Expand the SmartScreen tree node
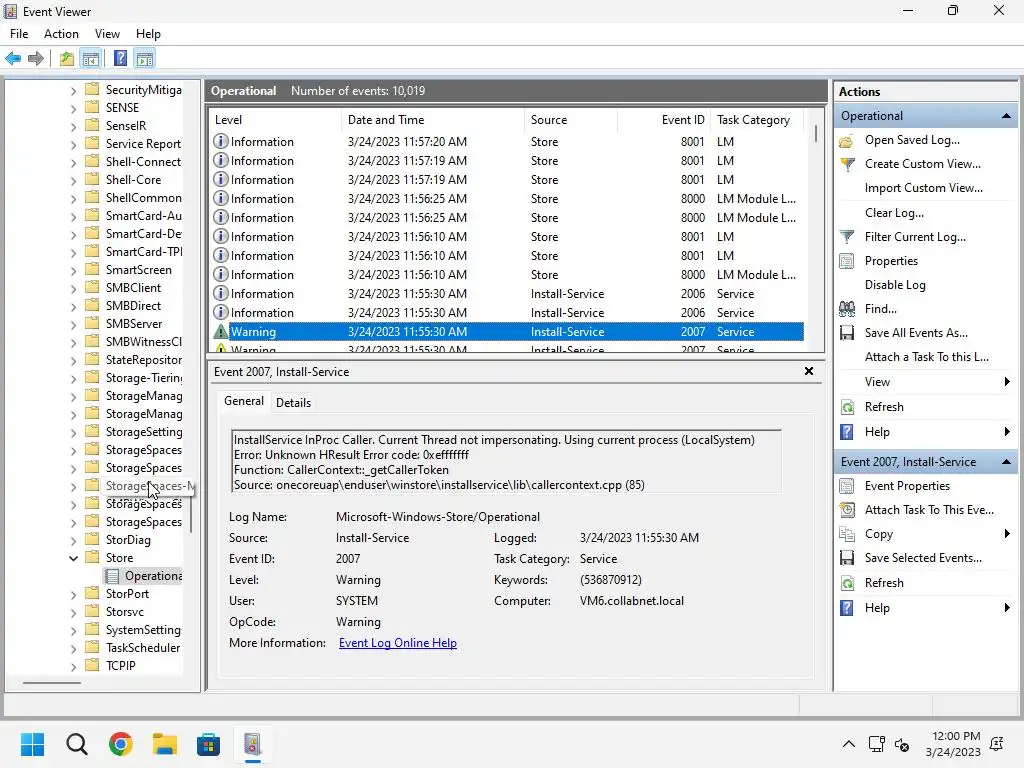 [73, 270]
